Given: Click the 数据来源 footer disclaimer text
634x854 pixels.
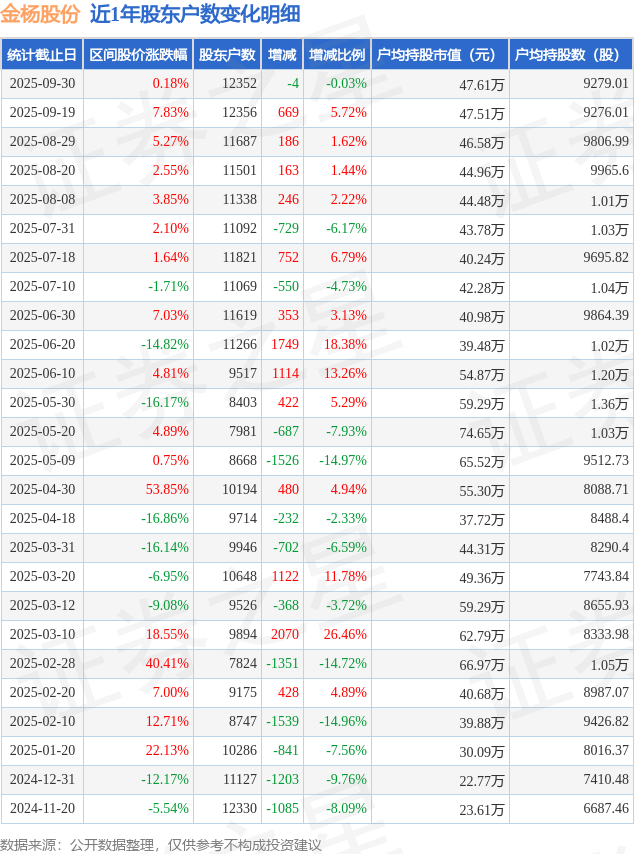Looking at the screenshot, I should tap(161, 845).
